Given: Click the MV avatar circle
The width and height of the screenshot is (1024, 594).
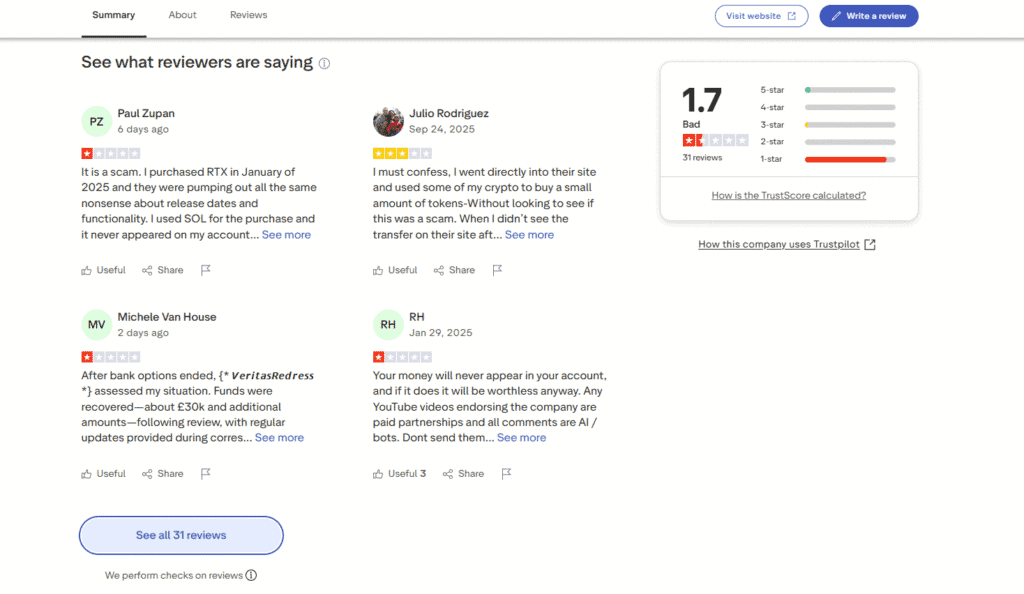Looking at the screenshot, I should 97,324.
